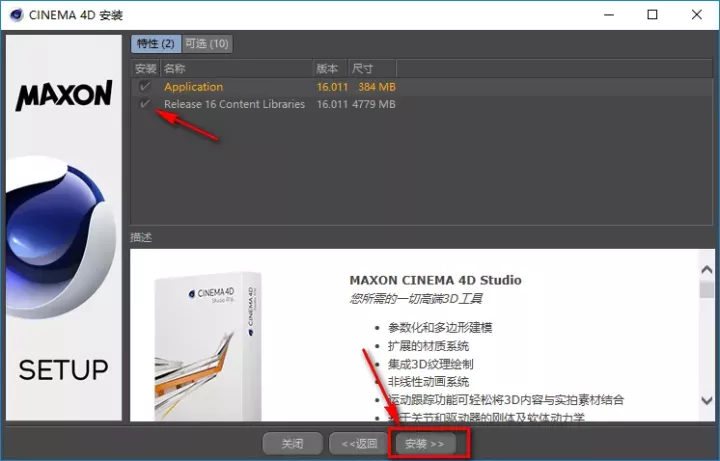
Task: Click the 关闭 button
Action: [x=292, y=443]
